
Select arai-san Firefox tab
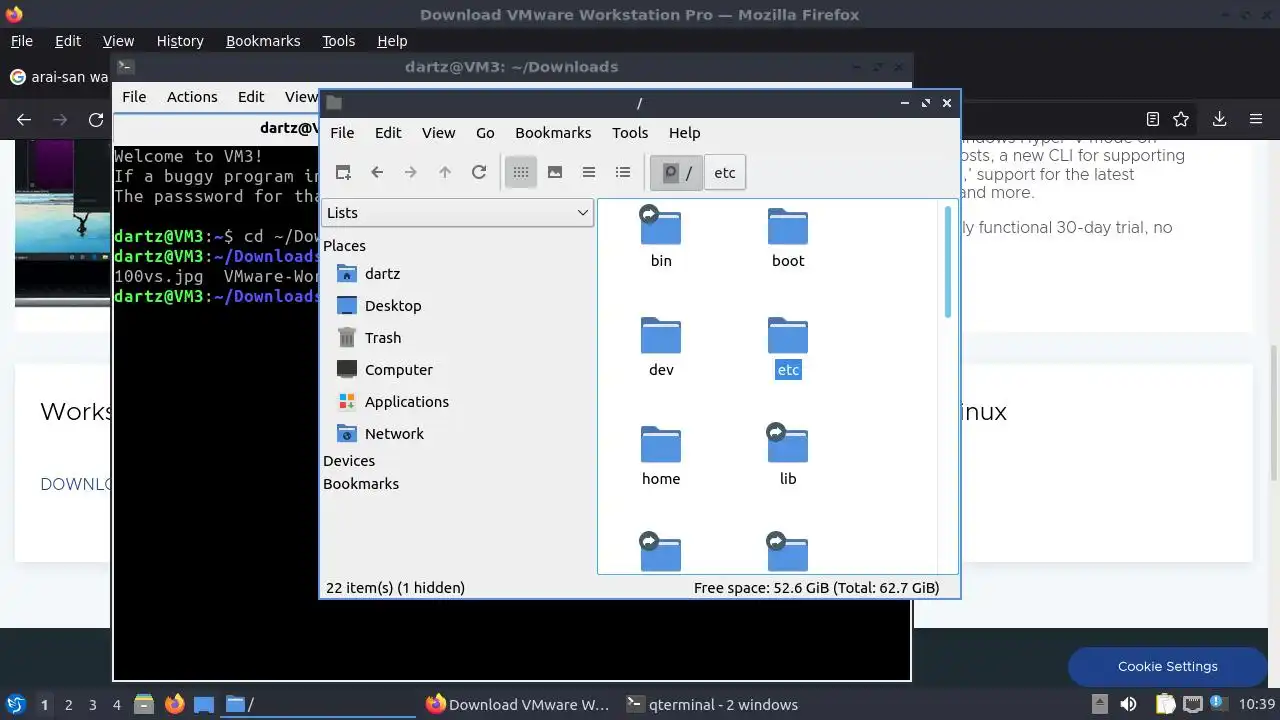[60, 77]
